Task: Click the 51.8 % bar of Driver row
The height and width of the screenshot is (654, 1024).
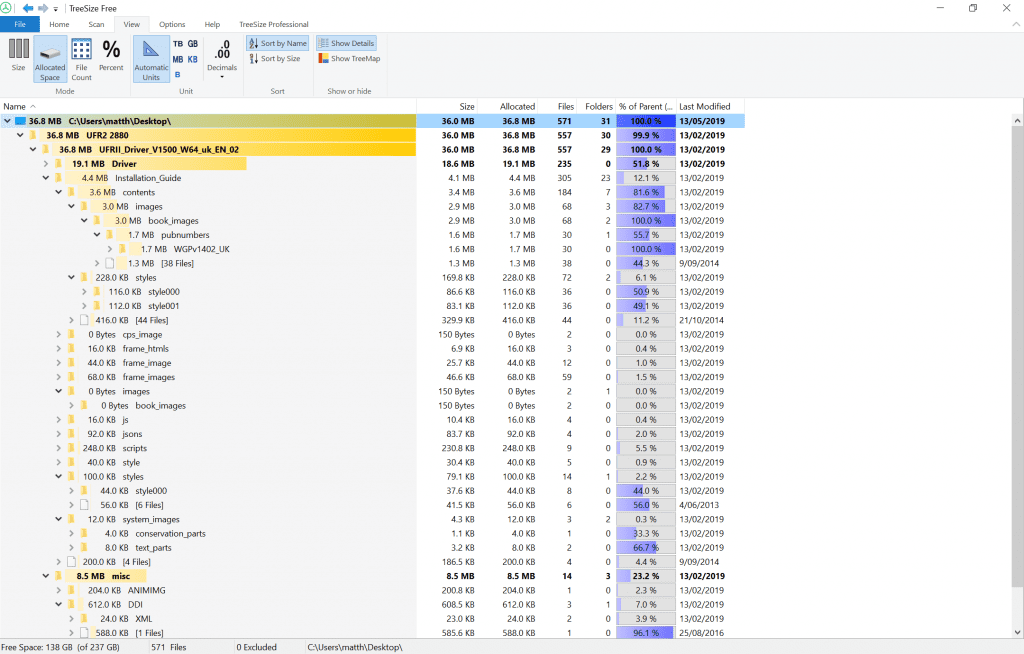Action: pyautogui.click(x=646, y=164)
